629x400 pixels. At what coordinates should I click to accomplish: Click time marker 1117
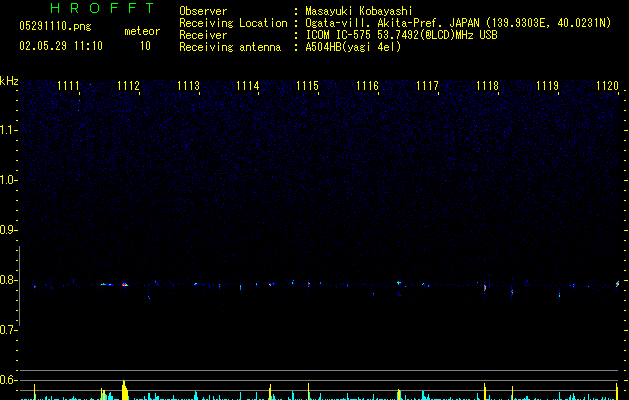[428, 86]
